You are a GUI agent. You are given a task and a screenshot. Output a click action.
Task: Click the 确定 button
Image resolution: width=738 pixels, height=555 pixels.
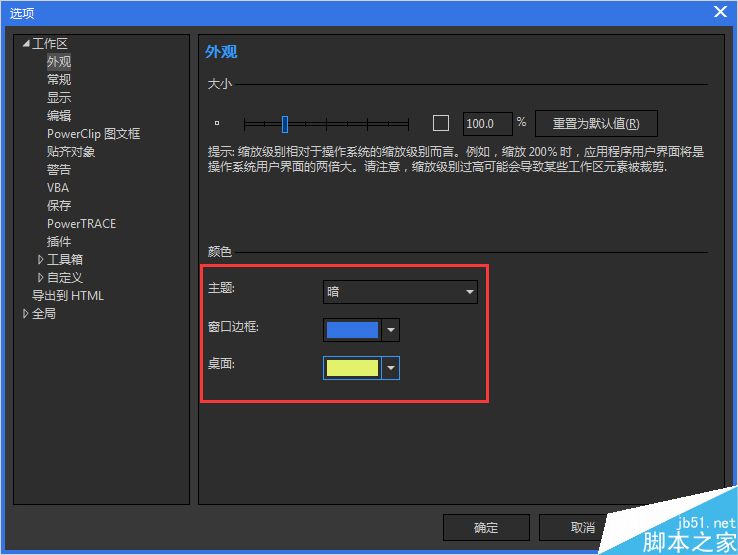click(x=486, y=528)
